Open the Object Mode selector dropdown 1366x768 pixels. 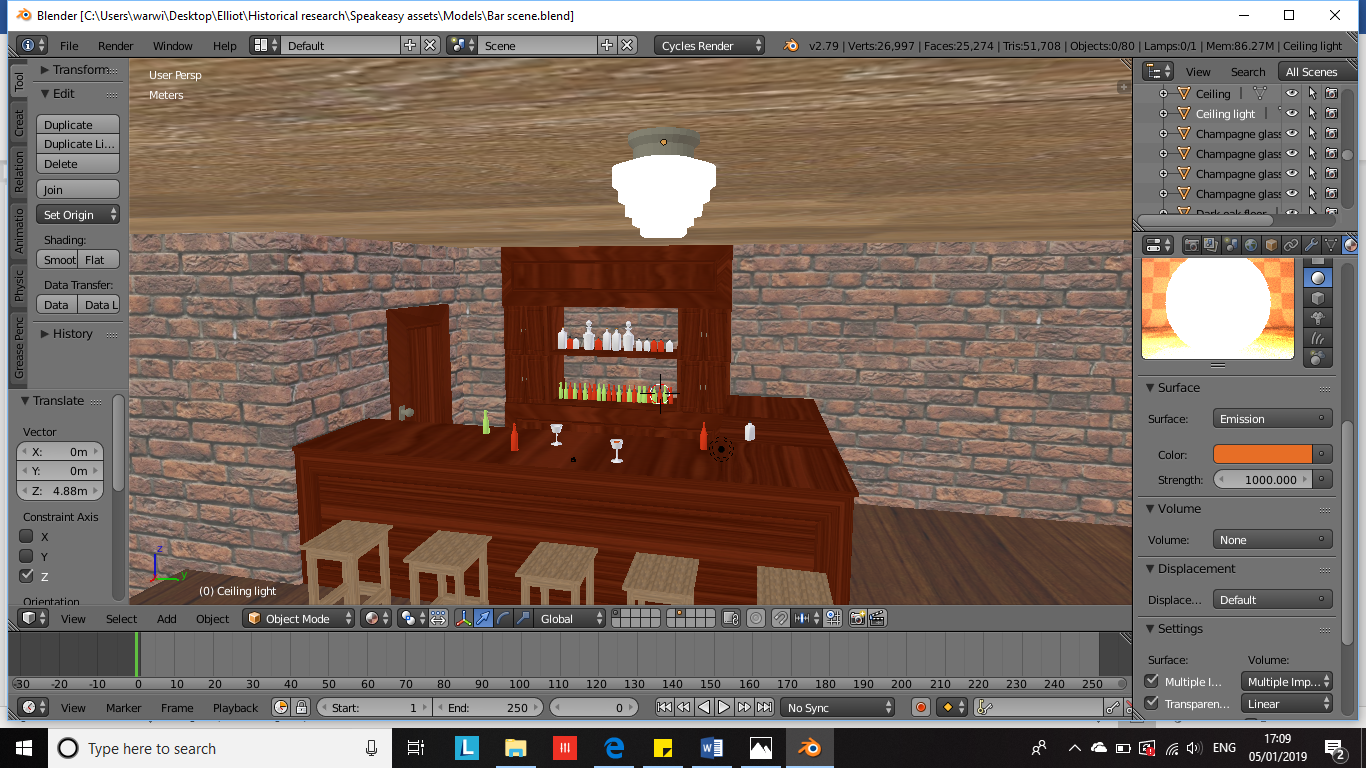tap(300, 619)
